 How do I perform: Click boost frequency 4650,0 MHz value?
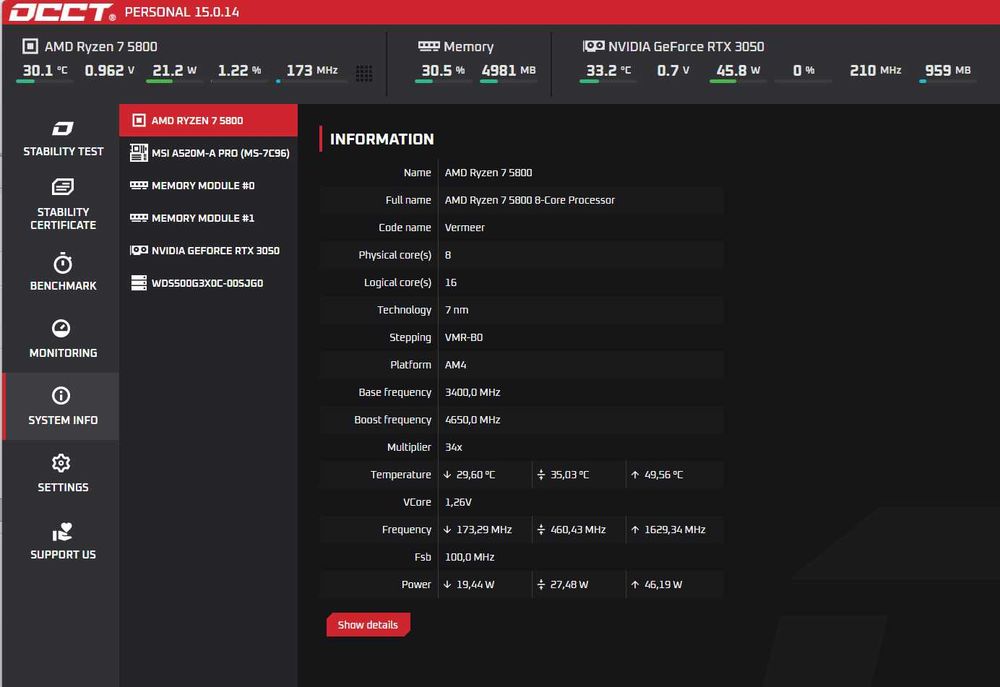pos(473,419)
